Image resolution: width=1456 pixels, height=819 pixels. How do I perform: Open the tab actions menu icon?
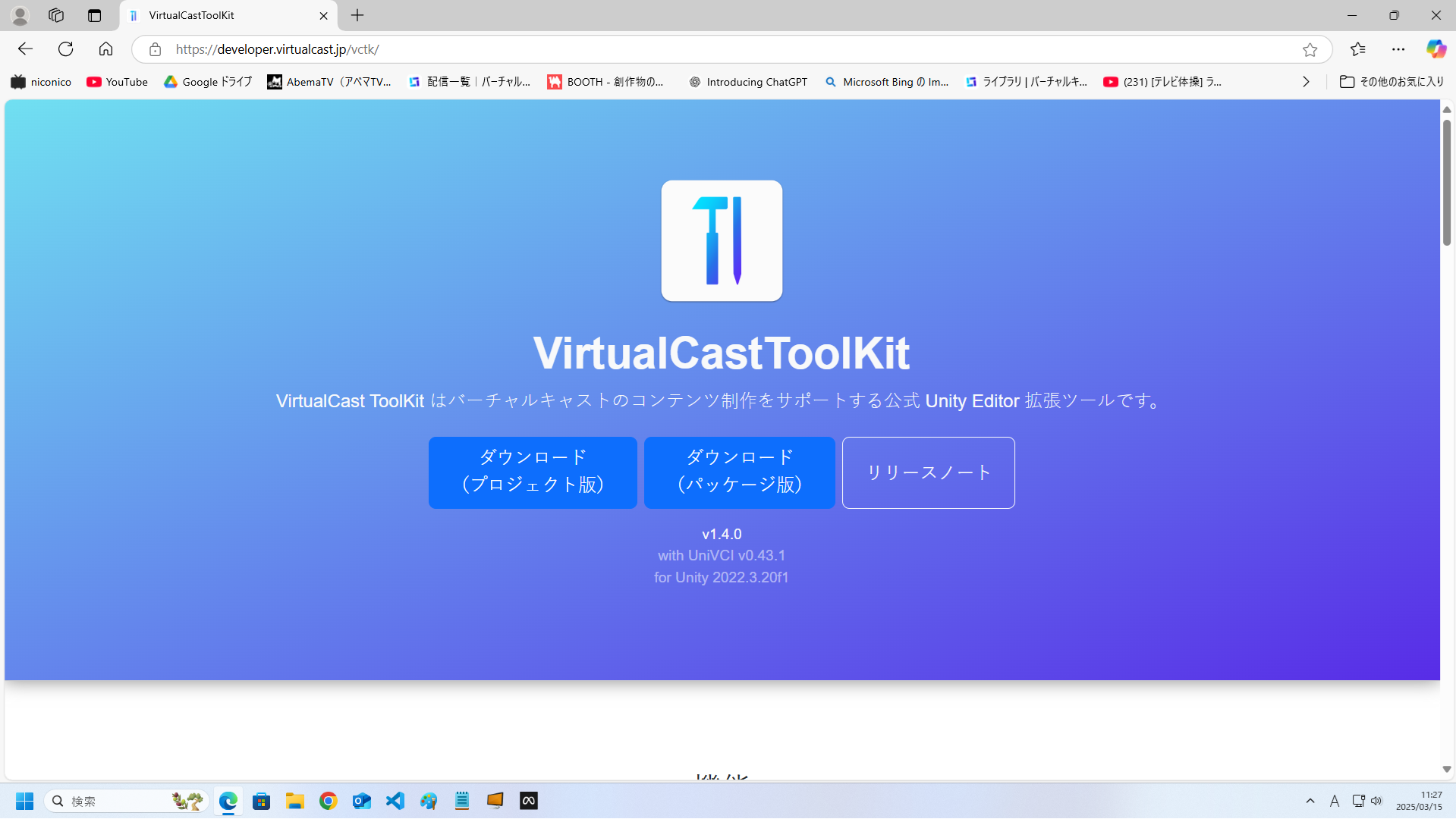[x=94, y=15]
